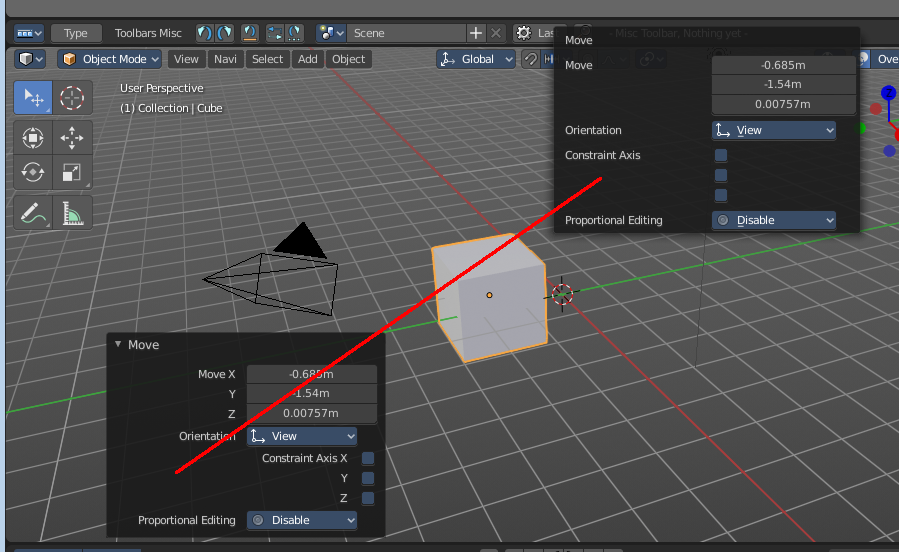
Task: Open Proportional Editing dropdown in bottom panel
Action: point(302,520)
